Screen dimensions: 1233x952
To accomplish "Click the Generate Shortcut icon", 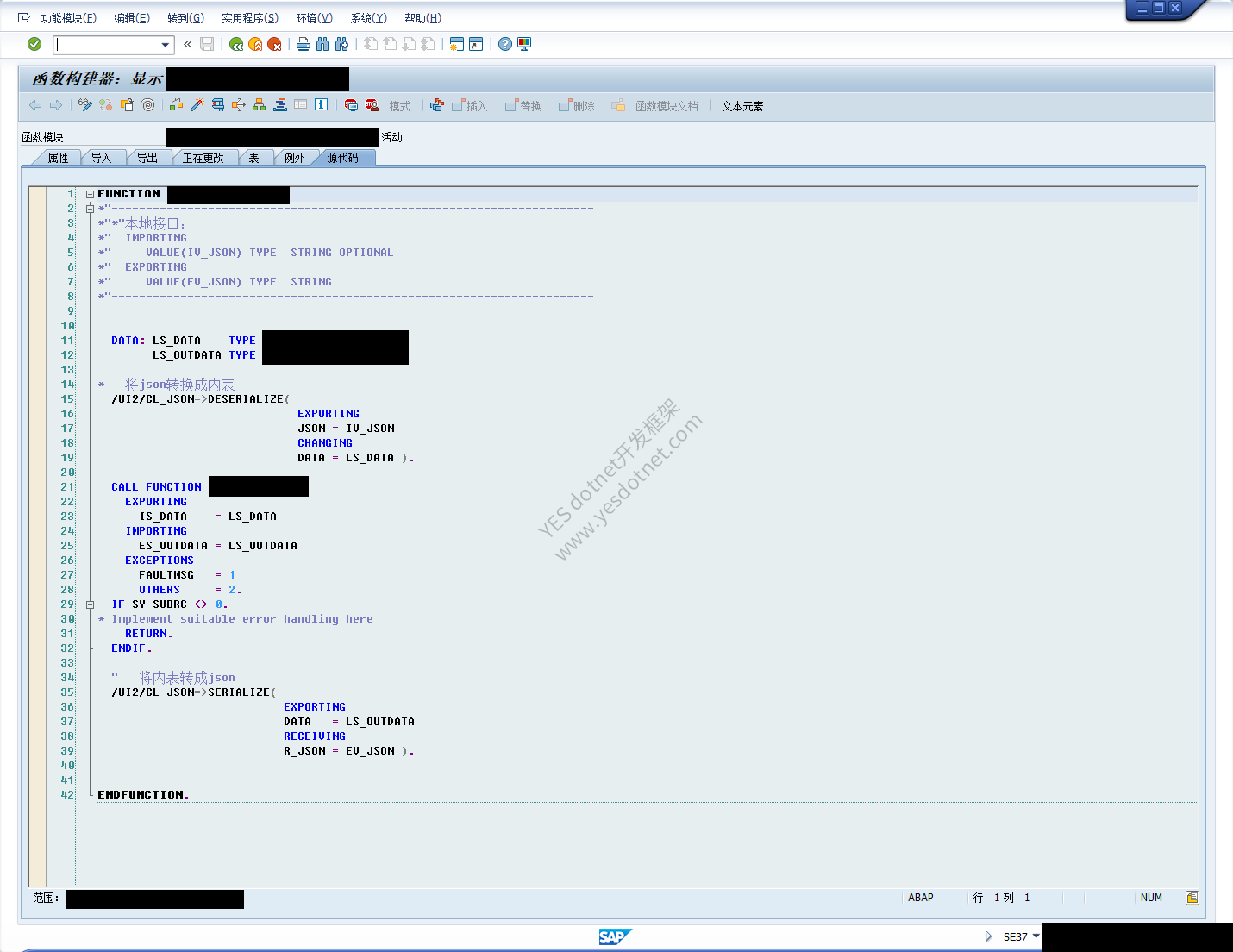I will point(476,44).
